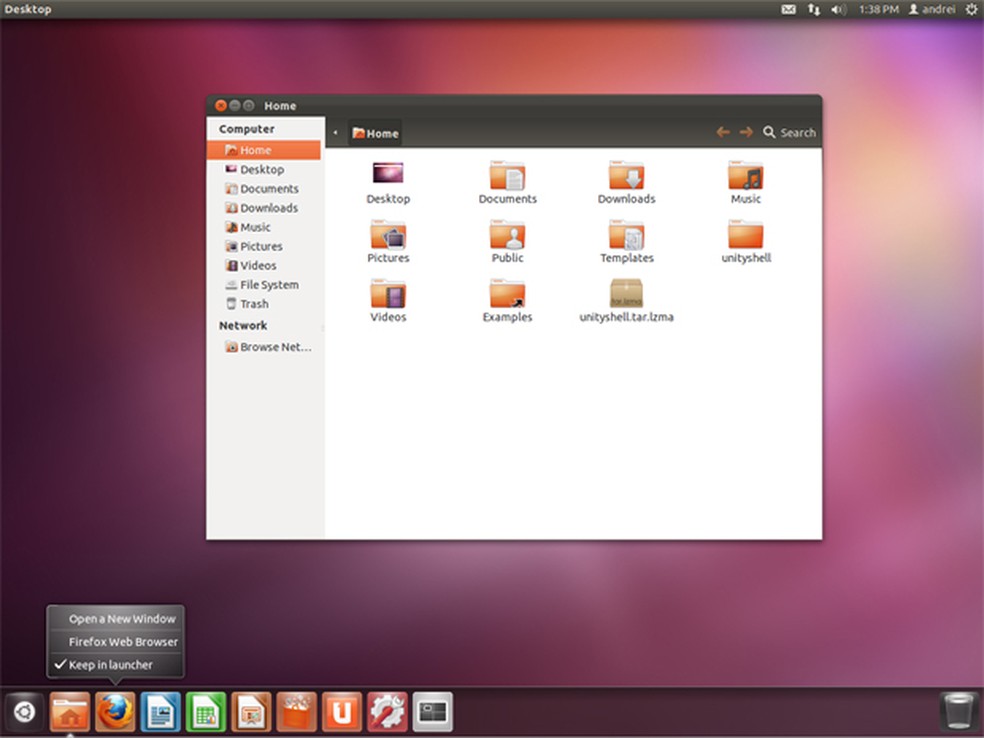Select File System in the sidebar
Screen dimensions: 984x738
[268, 285]
